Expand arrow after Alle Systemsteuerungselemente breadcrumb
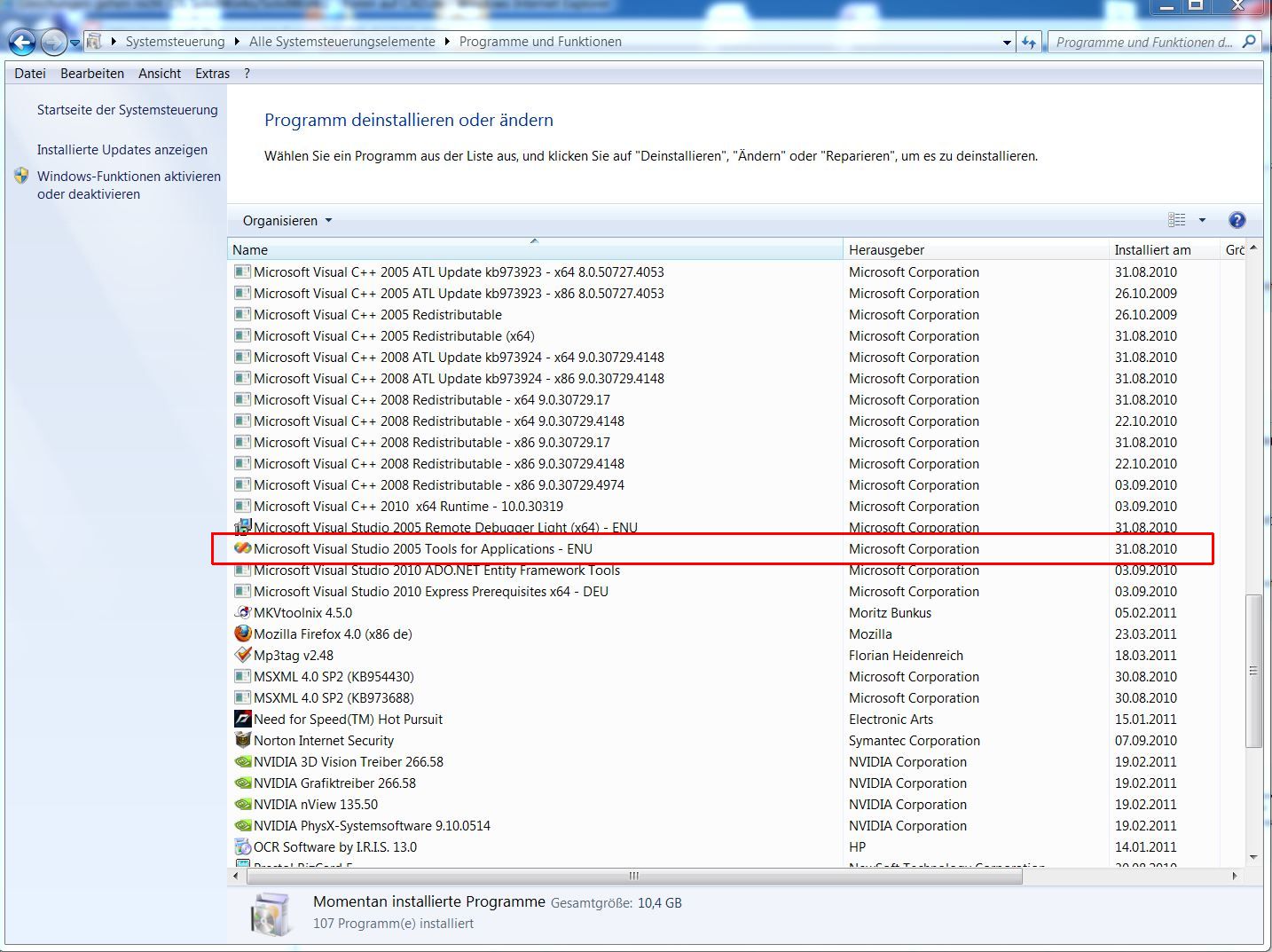 click(x=447, y=42)
